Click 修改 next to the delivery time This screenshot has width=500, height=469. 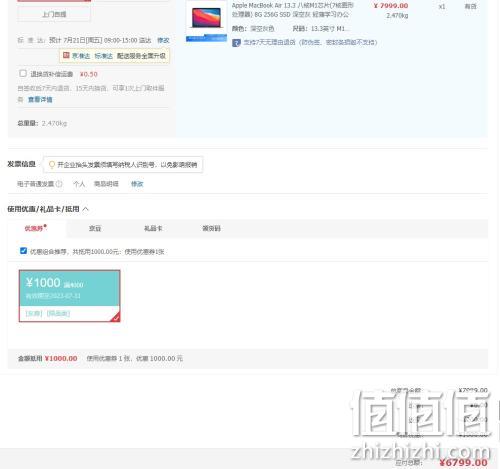click(x=163, y=40)
